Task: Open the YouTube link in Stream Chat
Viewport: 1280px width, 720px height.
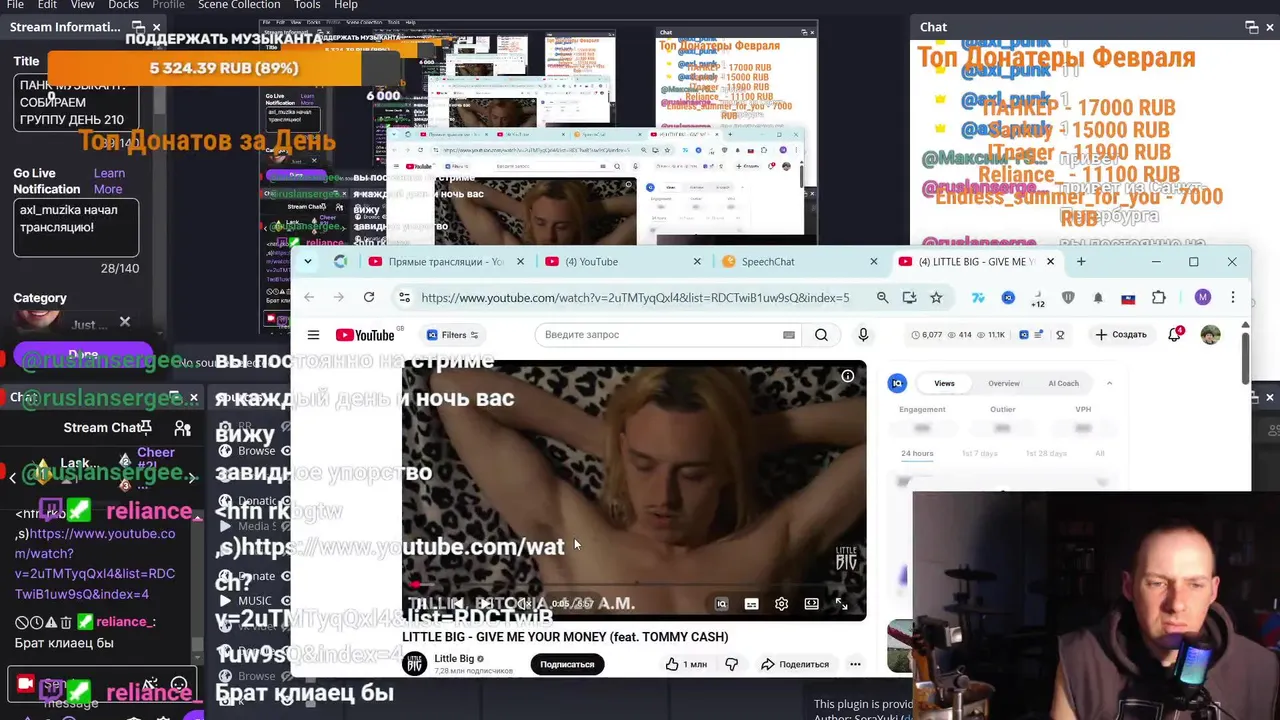Action: [95, 564]
